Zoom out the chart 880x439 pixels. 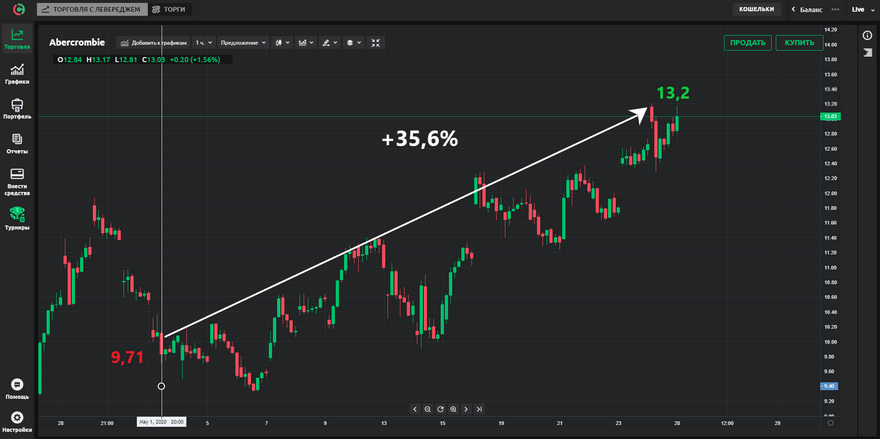(x=427, y=409)
